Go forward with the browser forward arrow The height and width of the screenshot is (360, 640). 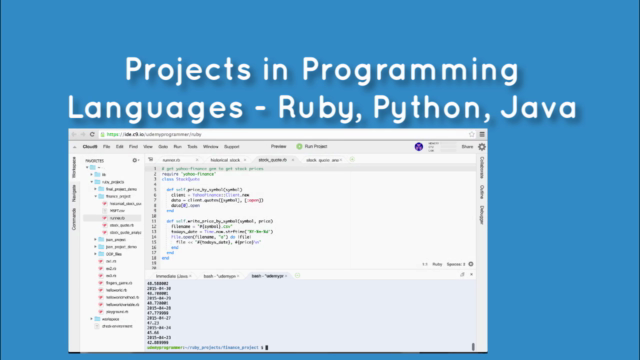point(83,134)
